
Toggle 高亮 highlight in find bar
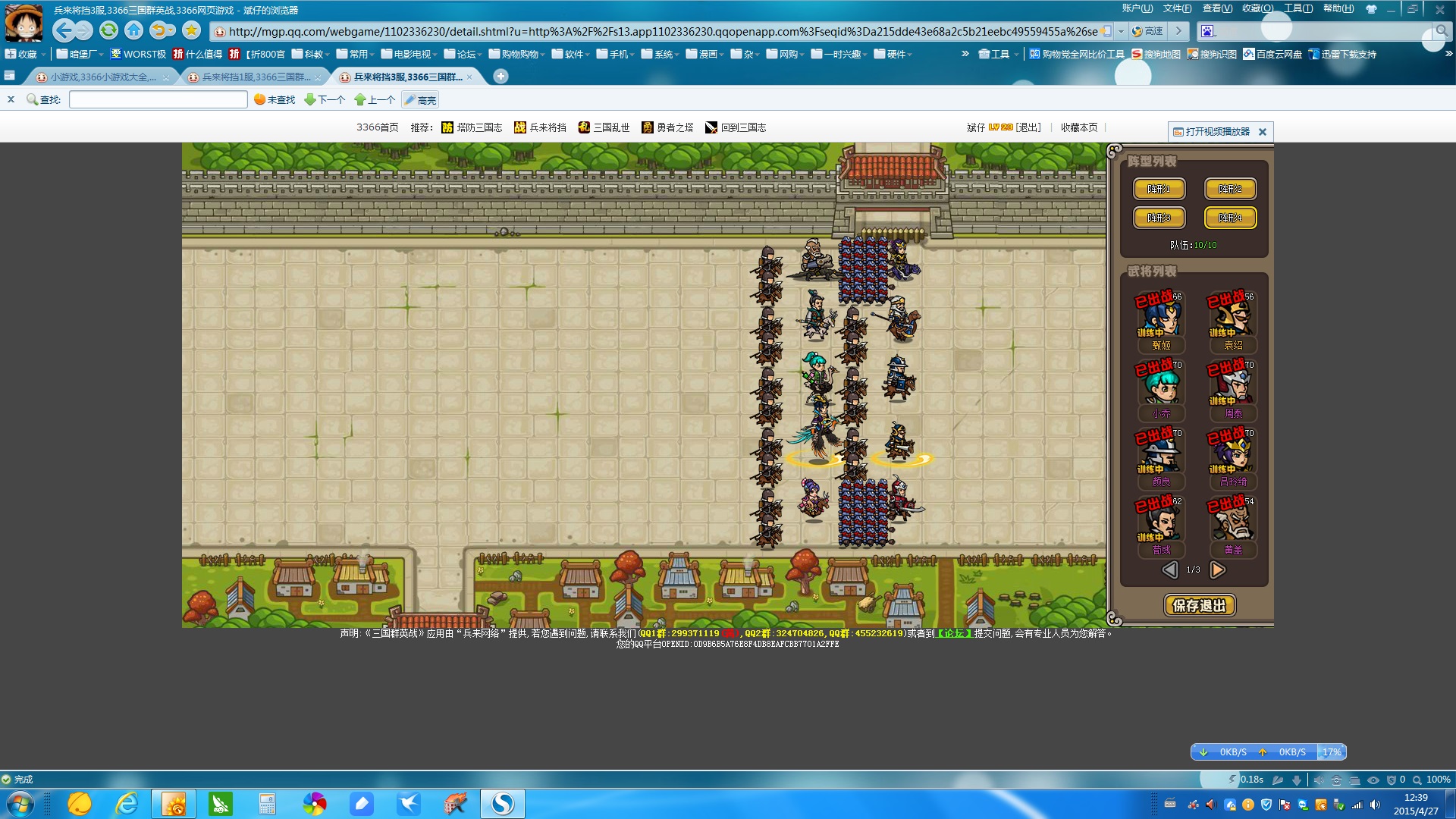(x=420, y=99)
